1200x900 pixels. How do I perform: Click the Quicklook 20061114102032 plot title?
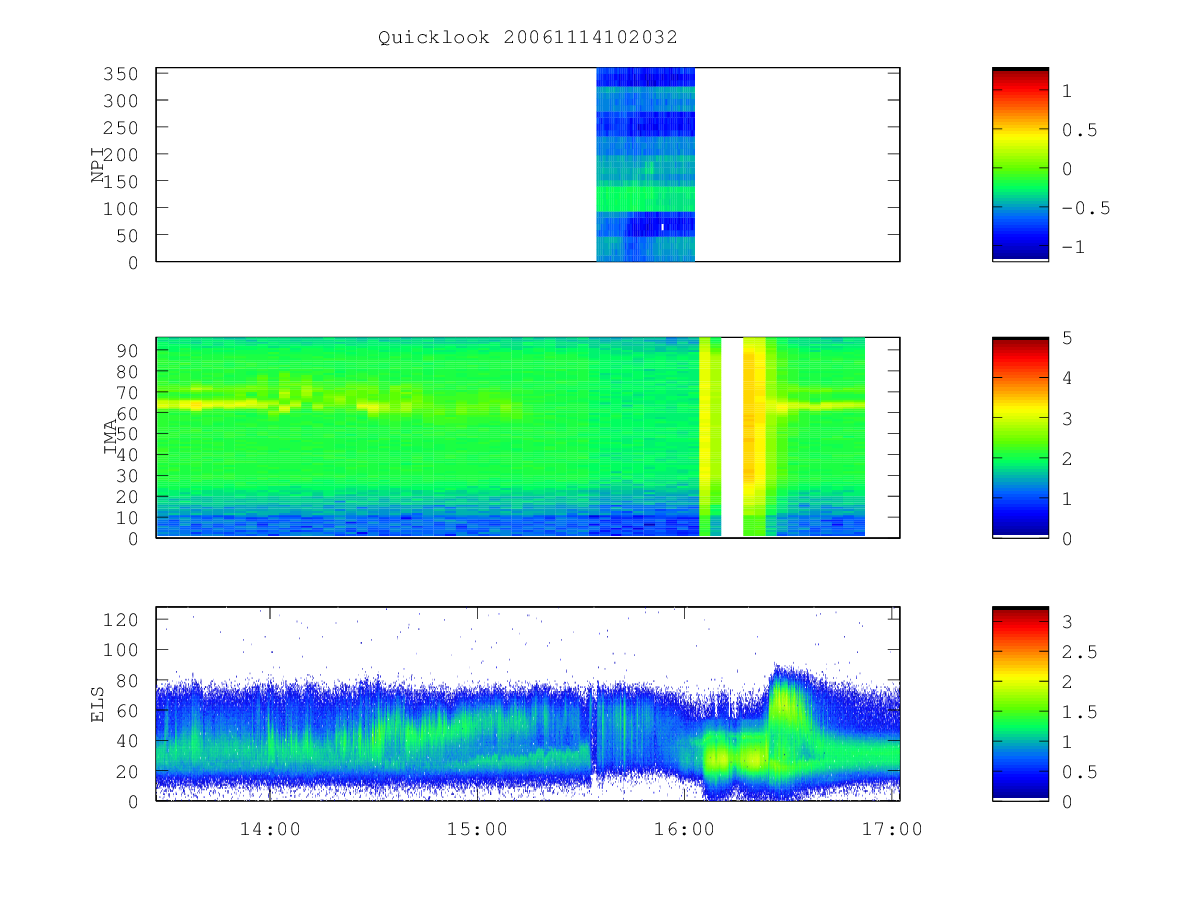pyautogui.click(x=528, y=38)
